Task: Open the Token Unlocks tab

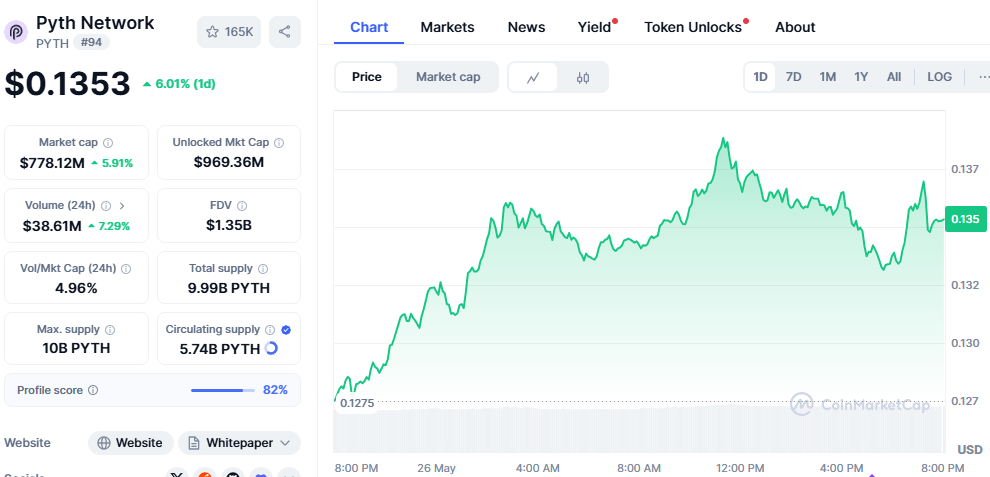Action: [x=693, y=27]
